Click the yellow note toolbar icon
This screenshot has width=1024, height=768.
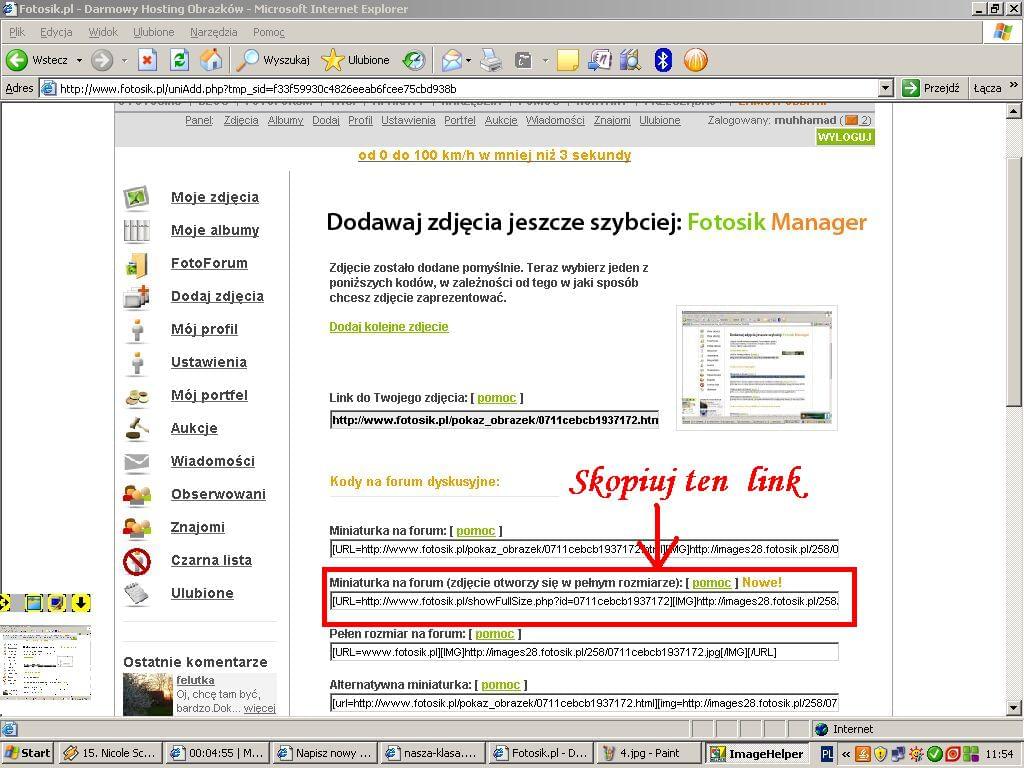coord(568,60)
